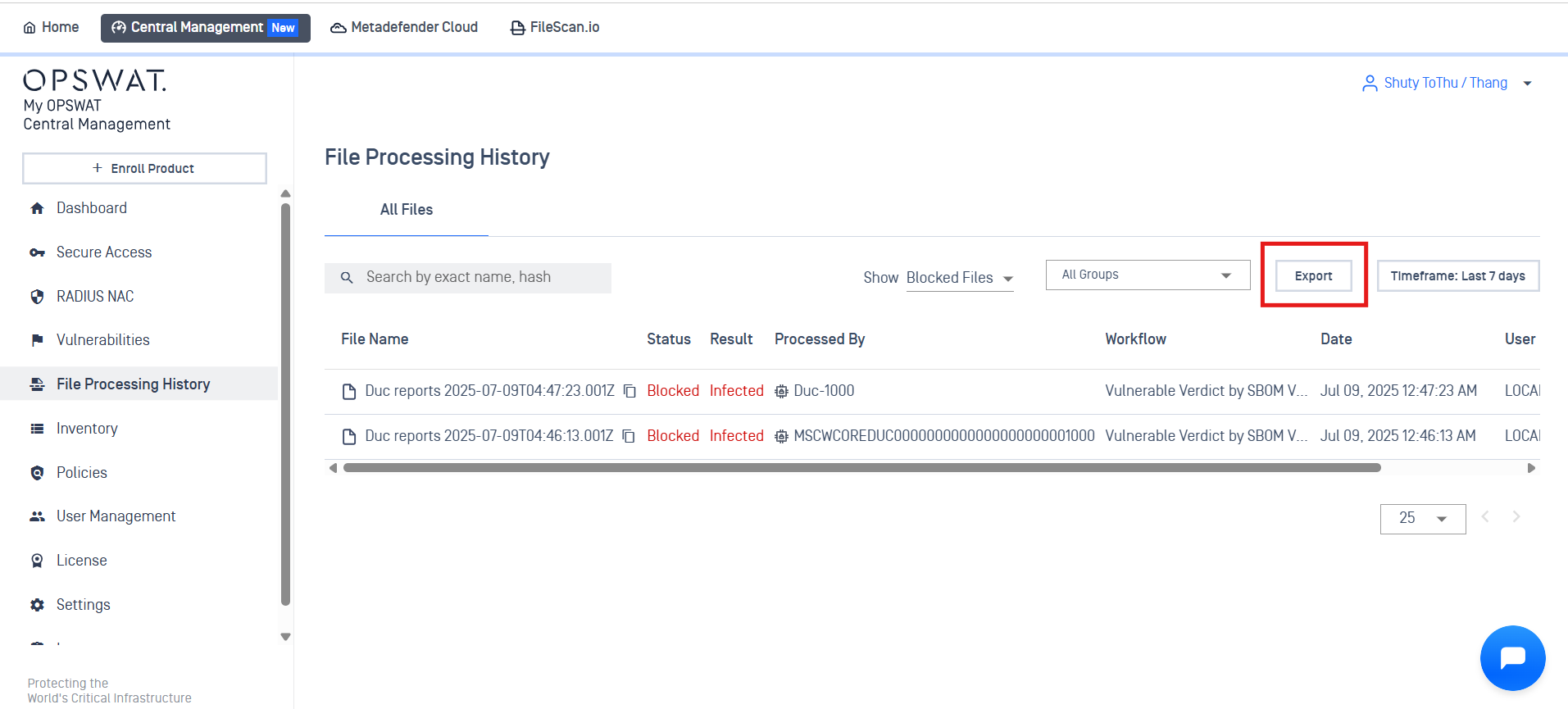Select File Processing History sidebar item

tap(139, 384)
